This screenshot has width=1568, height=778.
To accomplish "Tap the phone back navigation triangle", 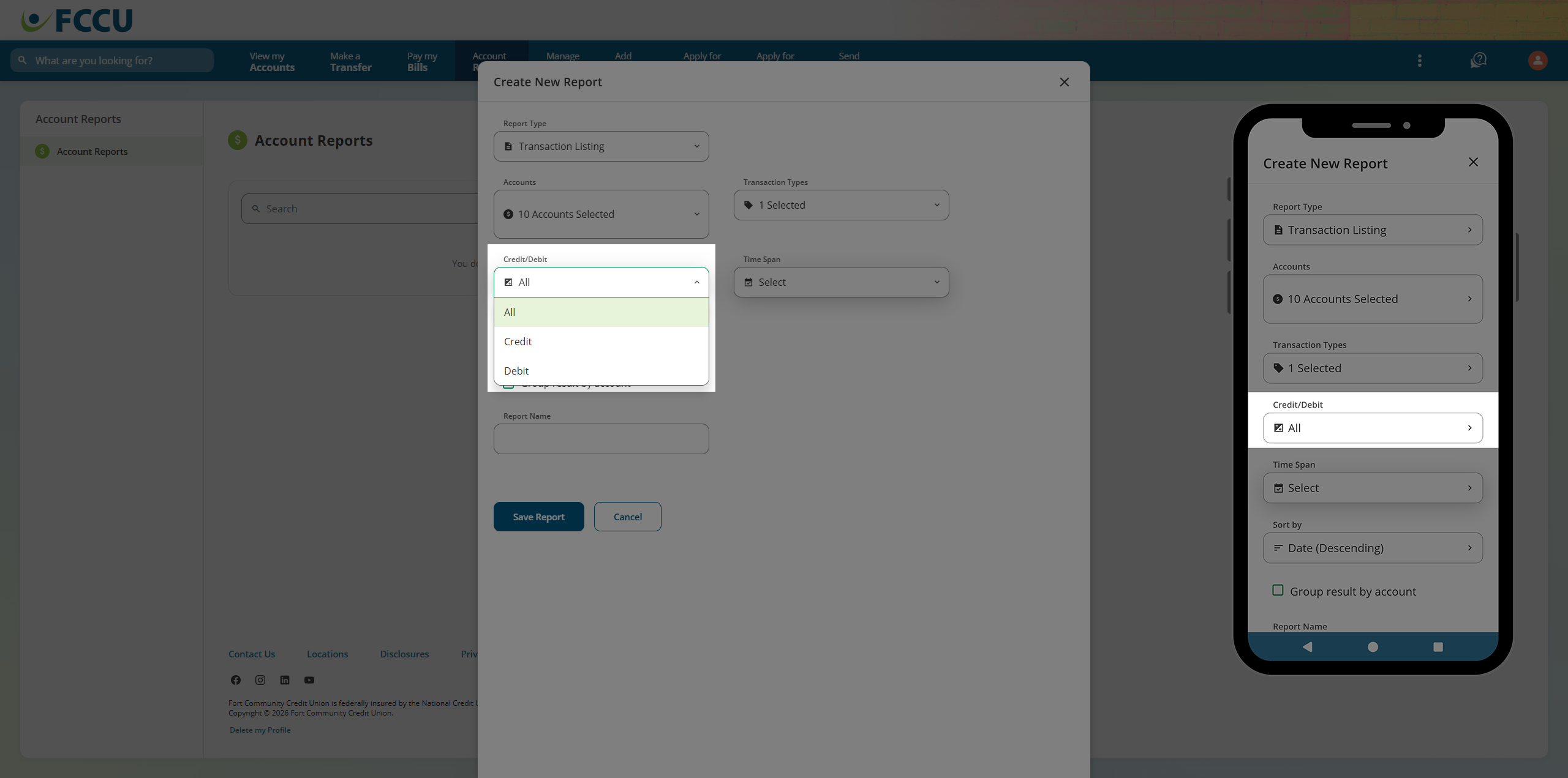I will [1307, 647].
